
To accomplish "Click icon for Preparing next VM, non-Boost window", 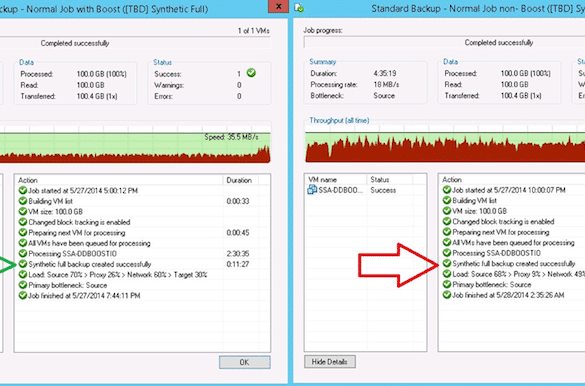I will tap(447, 232).
